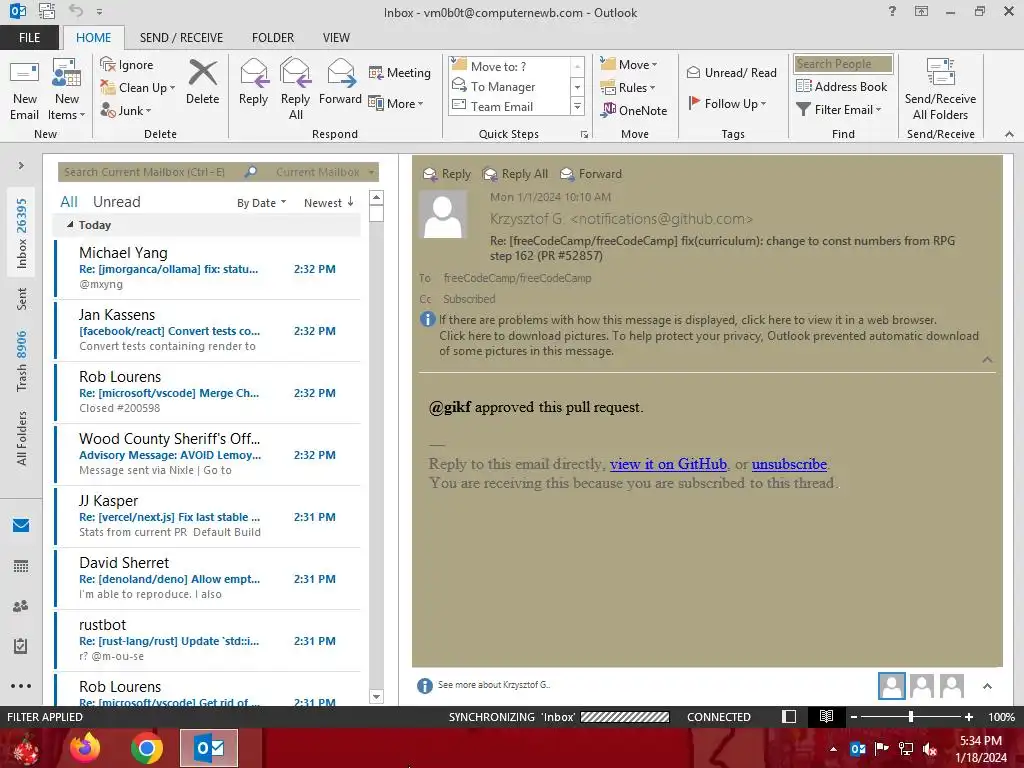
Task: Open the Wood County Sheriff's email
Action: point(208,454)
